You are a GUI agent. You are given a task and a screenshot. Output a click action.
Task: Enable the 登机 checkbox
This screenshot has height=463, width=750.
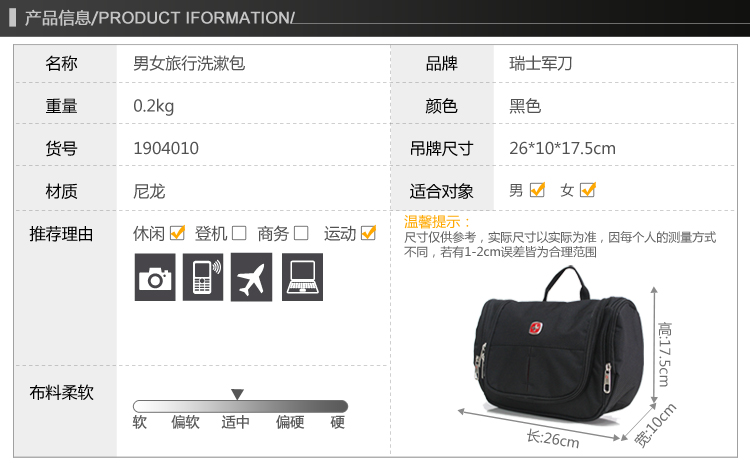point(239,233)
